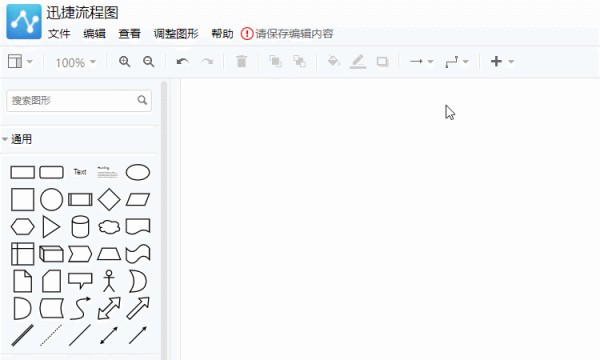600x360 pixels.
Task: Select the diamond shape
Action: point(109,200)
